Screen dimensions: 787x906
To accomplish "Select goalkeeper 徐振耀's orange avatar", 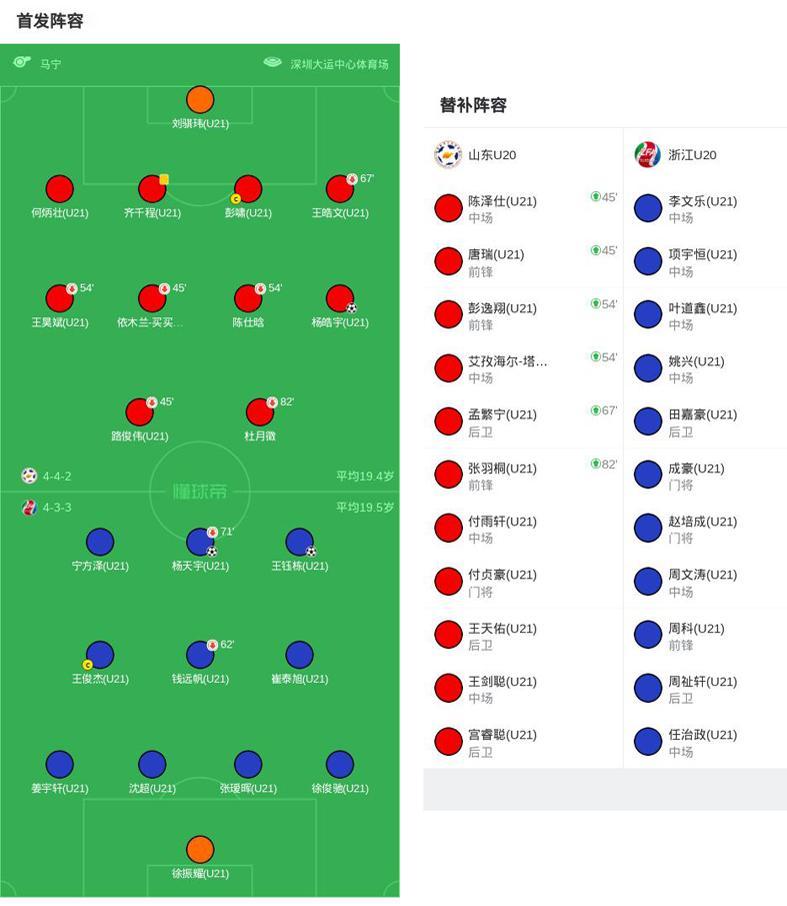I will 200,849.
